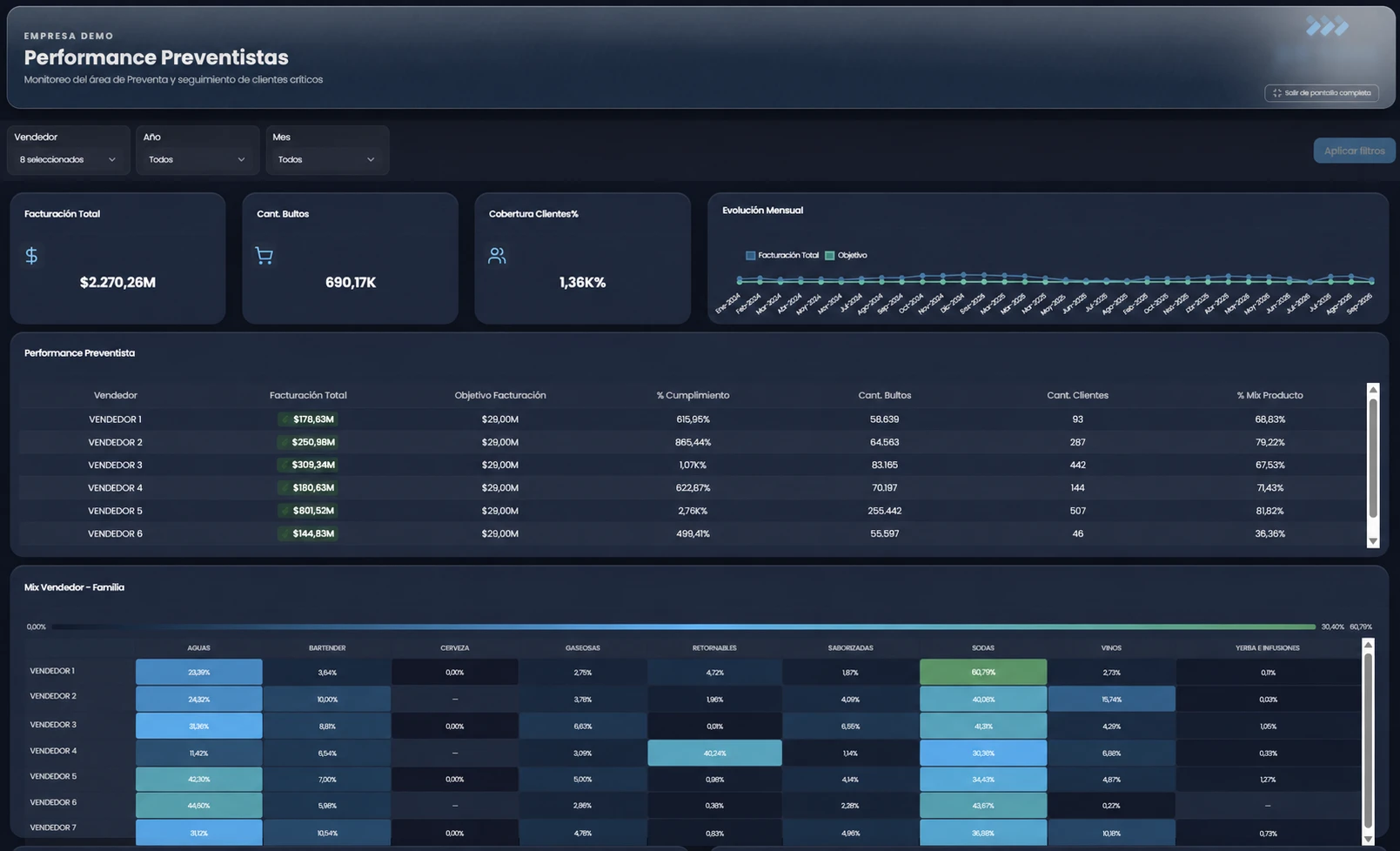The image size is (1400, 851).
Task: Click the VINOS heatmap column header
Action: tap(1111, 648)
